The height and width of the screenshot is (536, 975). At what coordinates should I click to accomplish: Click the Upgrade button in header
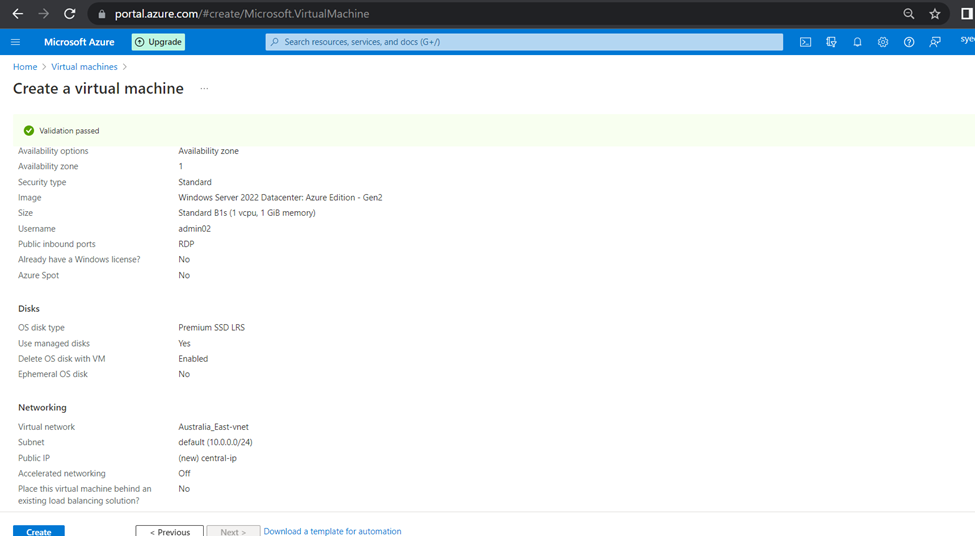coord(158,42)
